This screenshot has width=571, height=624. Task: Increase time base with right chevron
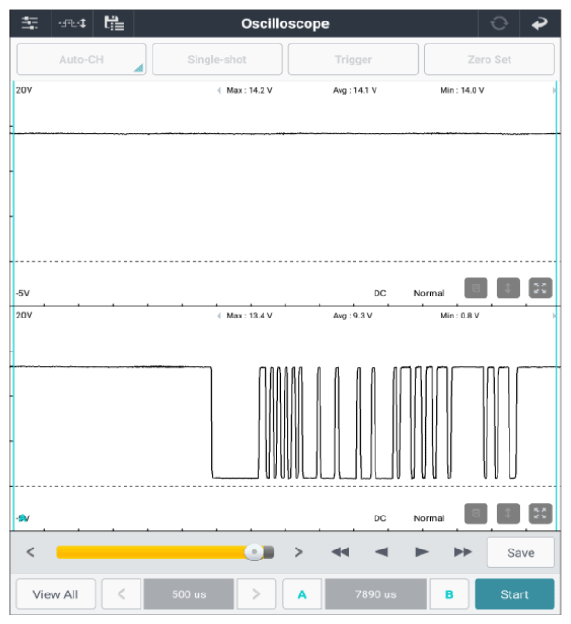click(x=256, y=594)
